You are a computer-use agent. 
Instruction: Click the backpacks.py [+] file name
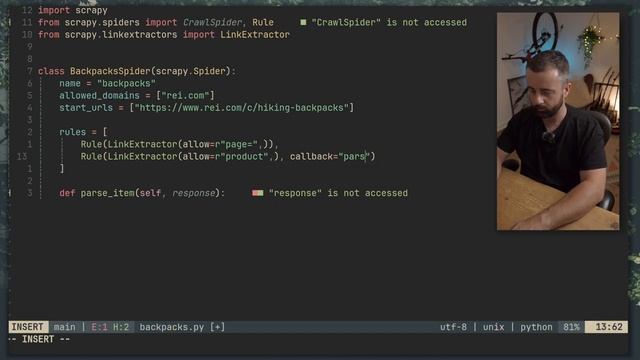tap(182, 327)
